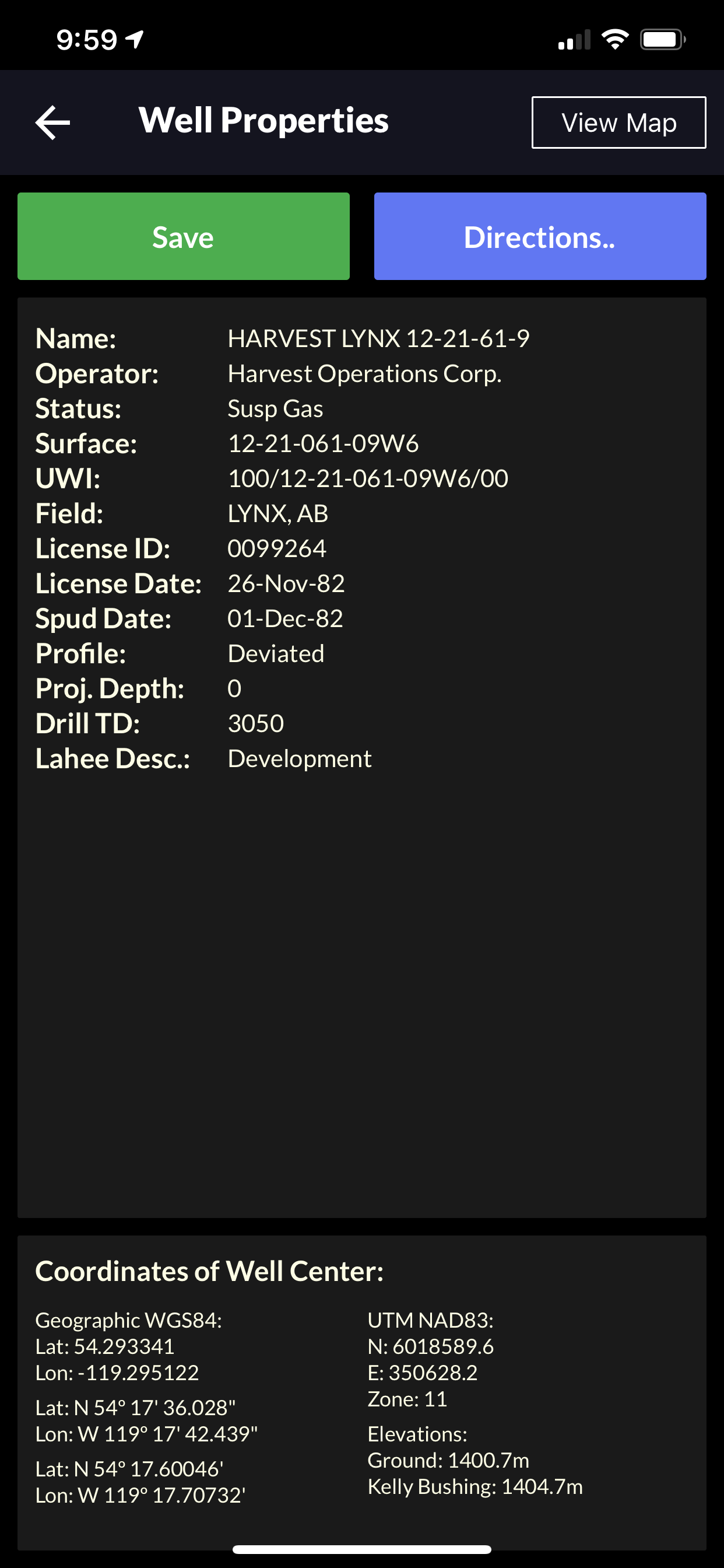Select Lahee description Development
Viewport: 724px width, 1568px height.
click(299, 759)
